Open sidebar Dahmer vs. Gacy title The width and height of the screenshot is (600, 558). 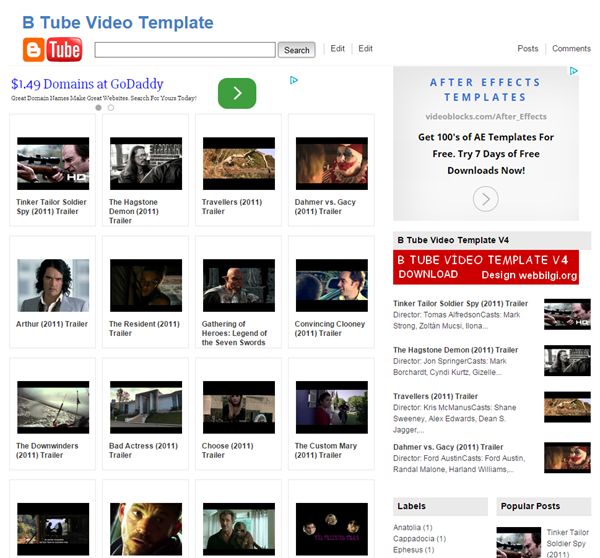tap(448, 447)
